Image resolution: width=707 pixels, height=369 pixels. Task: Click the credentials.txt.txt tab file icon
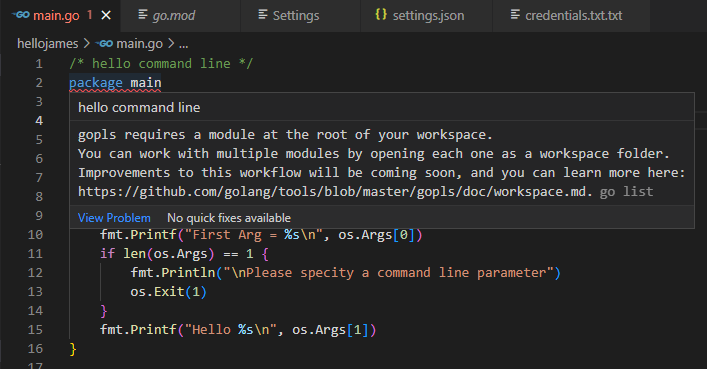(x=515, y=15)
